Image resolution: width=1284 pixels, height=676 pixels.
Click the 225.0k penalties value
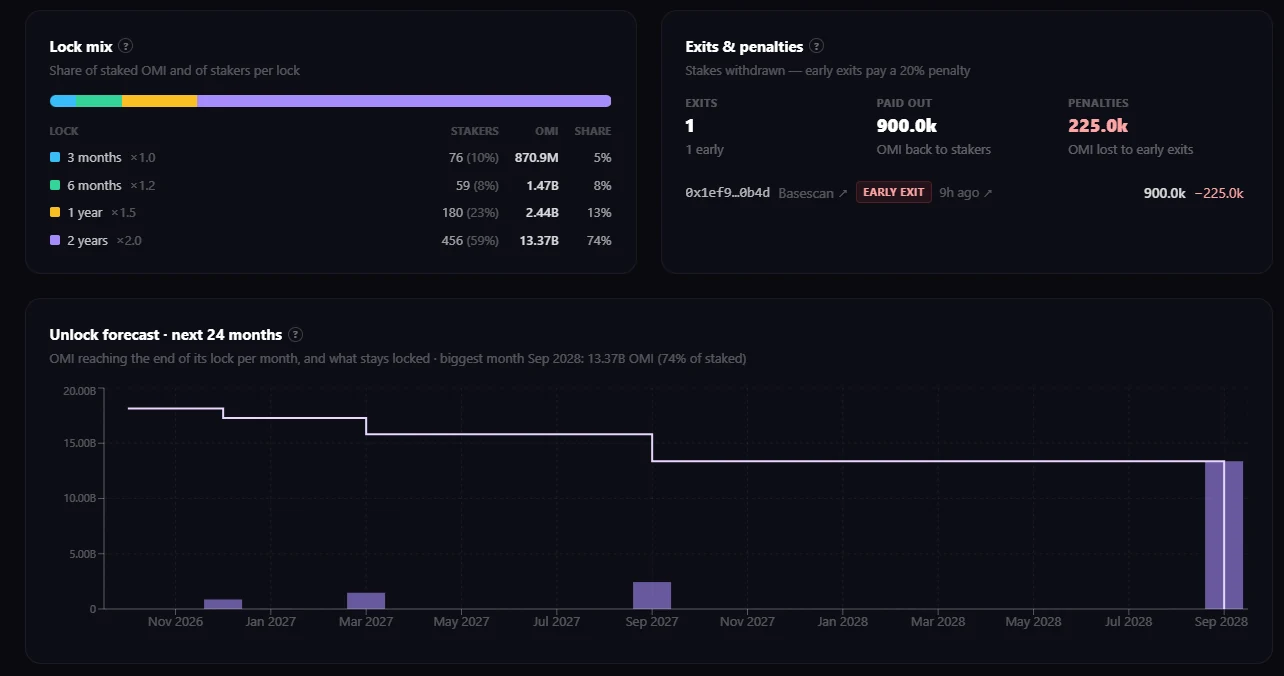[1098, 126]
